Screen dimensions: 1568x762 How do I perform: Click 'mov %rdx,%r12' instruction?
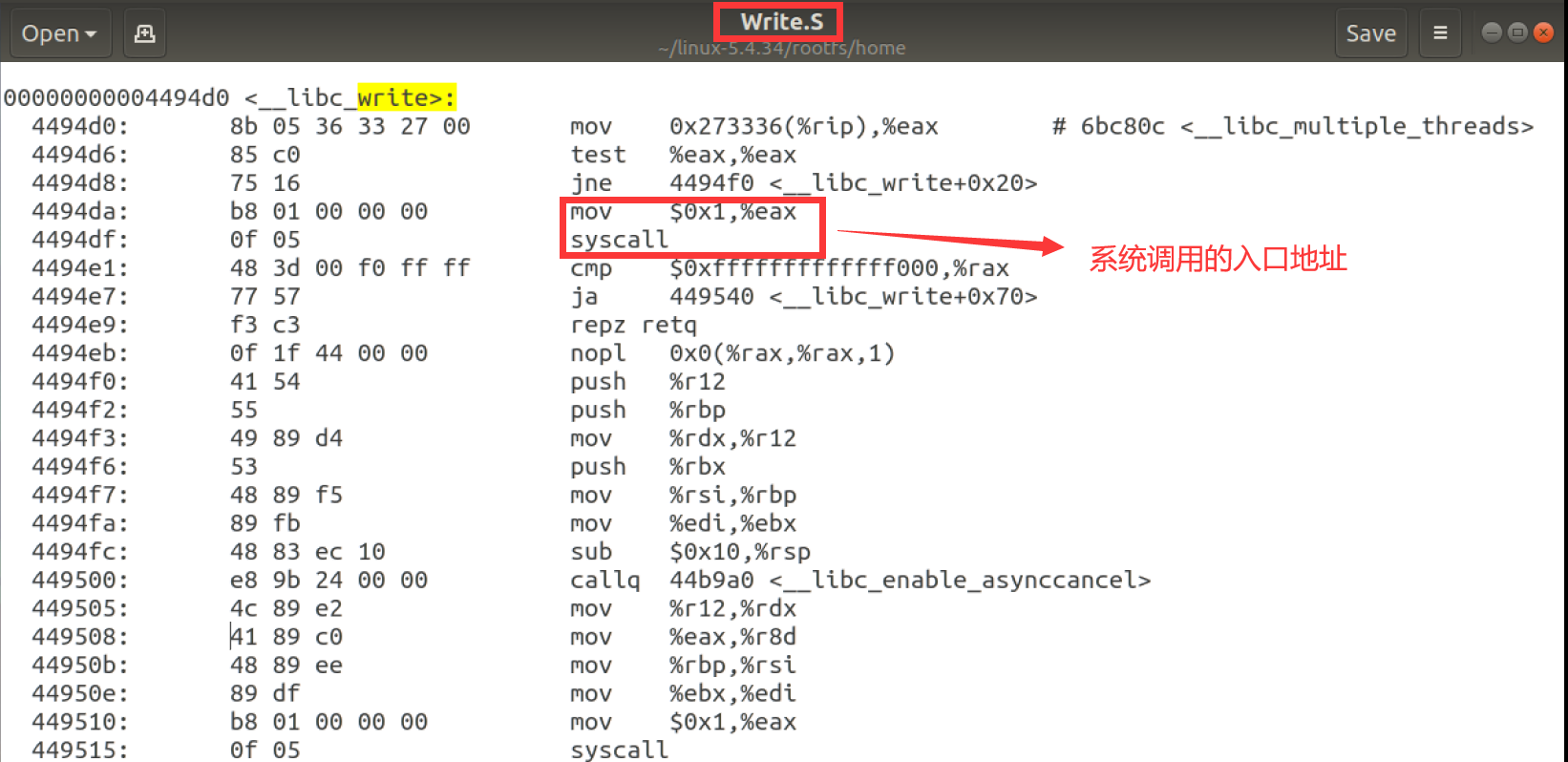click(683, 438)
